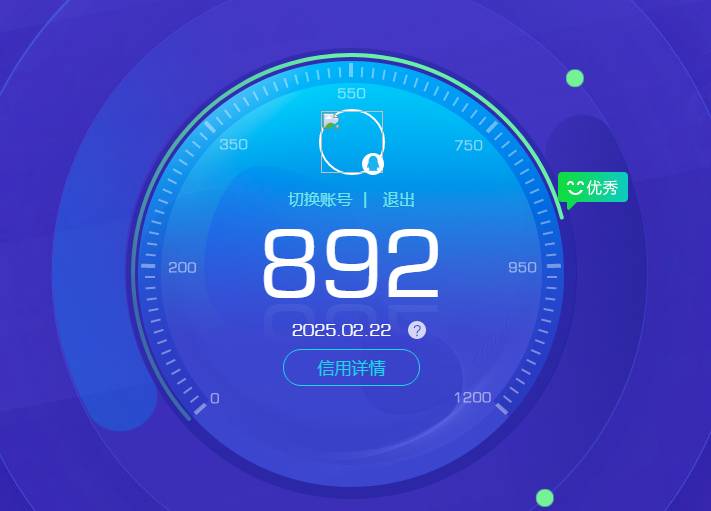Click the 1200 gauge maximum label
711x511 pixels.
pyautogui.click(x=472, y=397)
